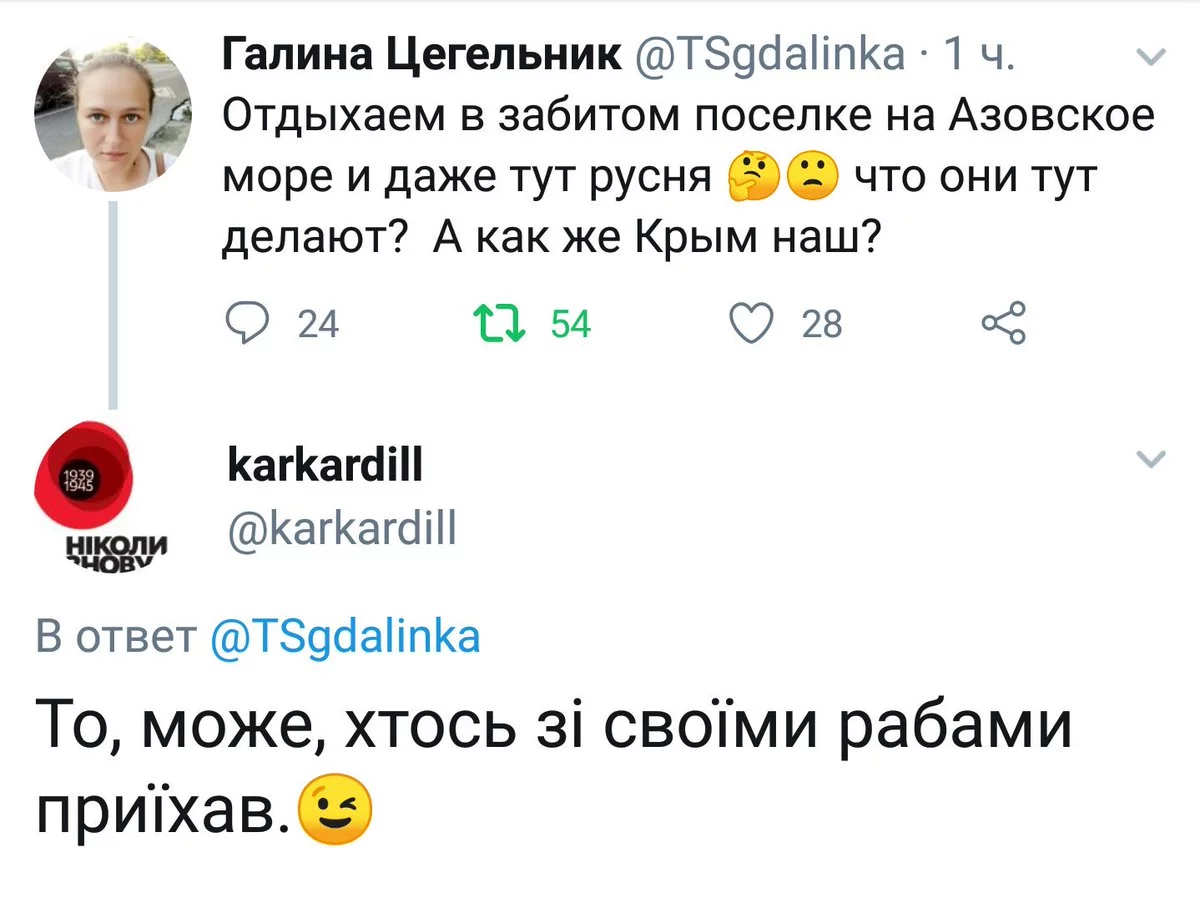Click the like count 28
Viewport: 1200px width, 913px height.
[x=822, y=324]
